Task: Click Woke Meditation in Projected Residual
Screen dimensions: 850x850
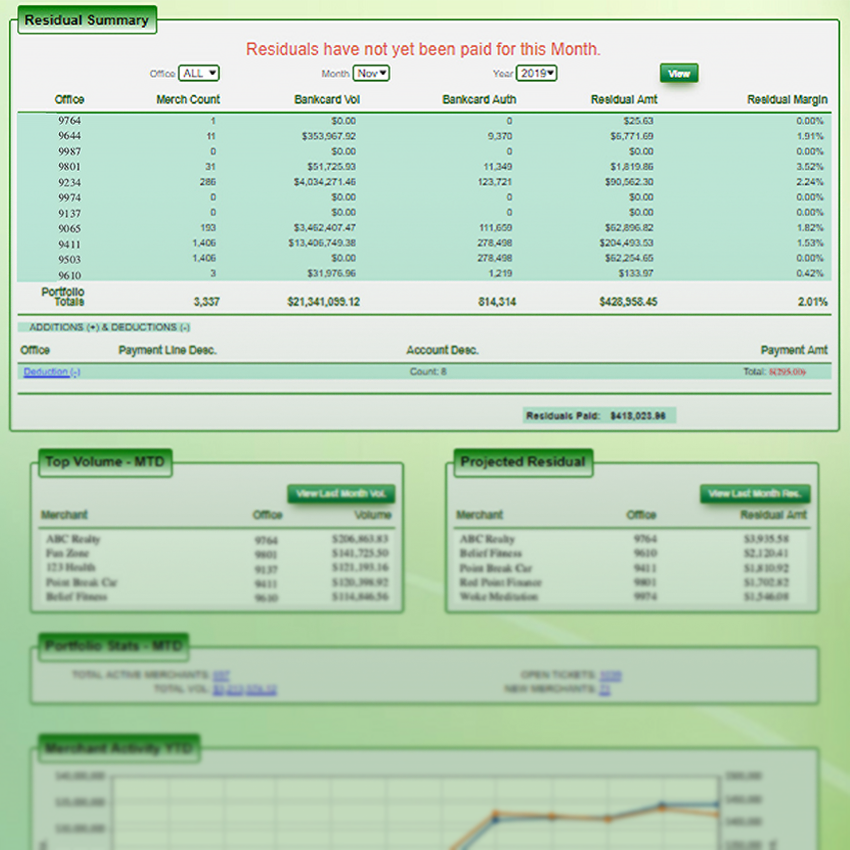Action: [x=499, y=596]
